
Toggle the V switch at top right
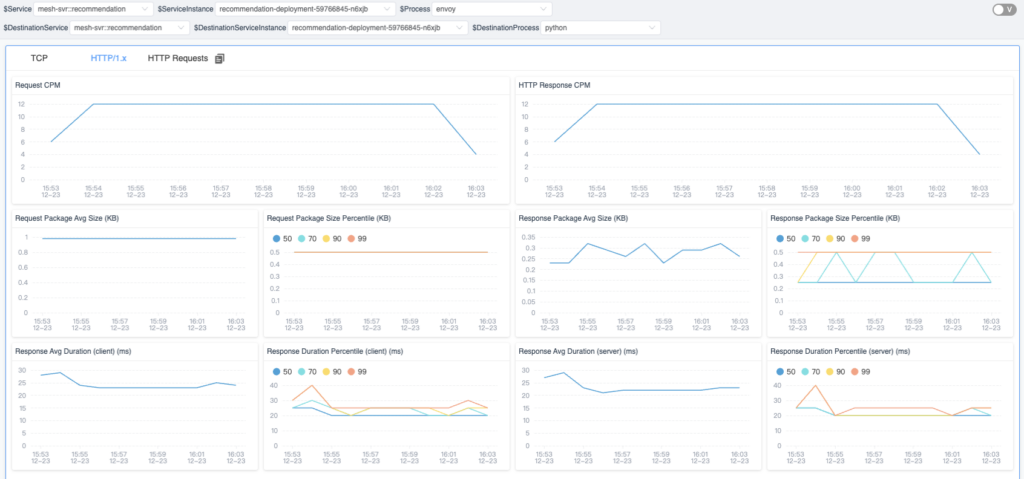point(1003,9)
